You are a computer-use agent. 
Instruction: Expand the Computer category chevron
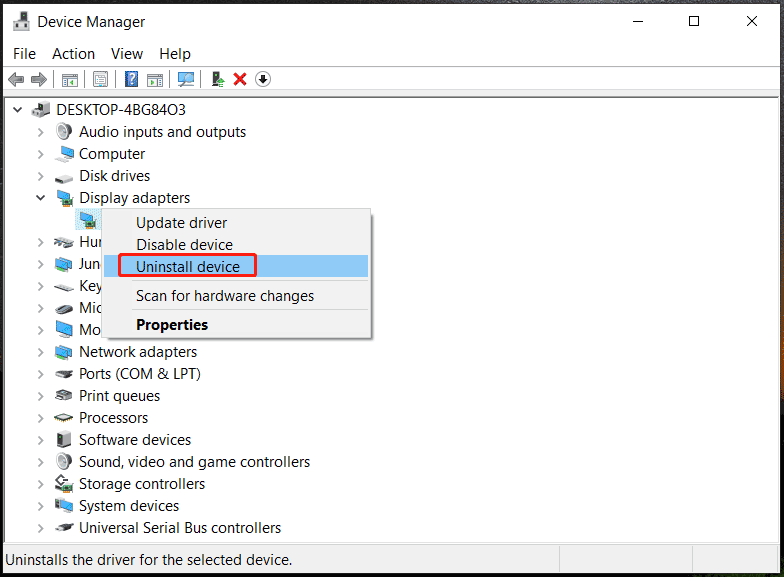coord(41,154)
